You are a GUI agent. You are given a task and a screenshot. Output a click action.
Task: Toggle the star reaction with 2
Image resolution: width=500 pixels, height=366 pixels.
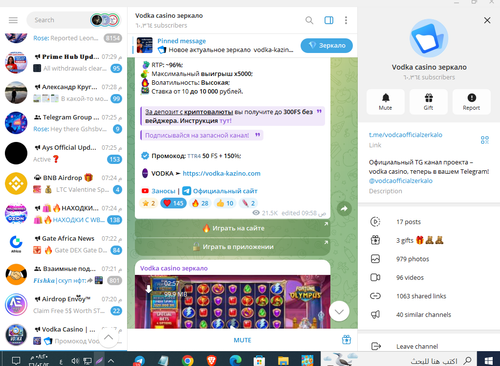(x=149, y=203)
